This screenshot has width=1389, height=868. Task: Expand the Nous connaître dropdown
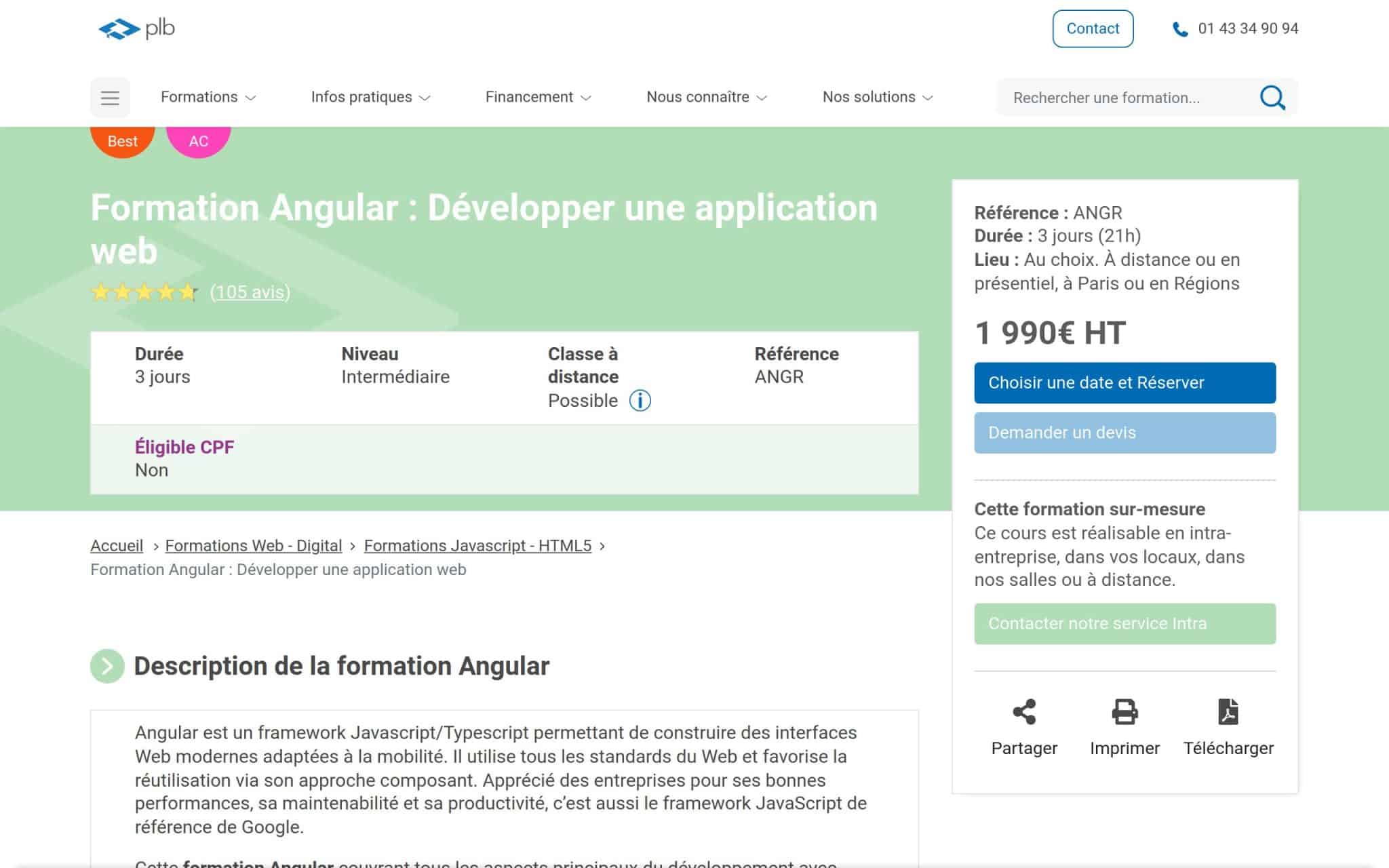point(707,97)
